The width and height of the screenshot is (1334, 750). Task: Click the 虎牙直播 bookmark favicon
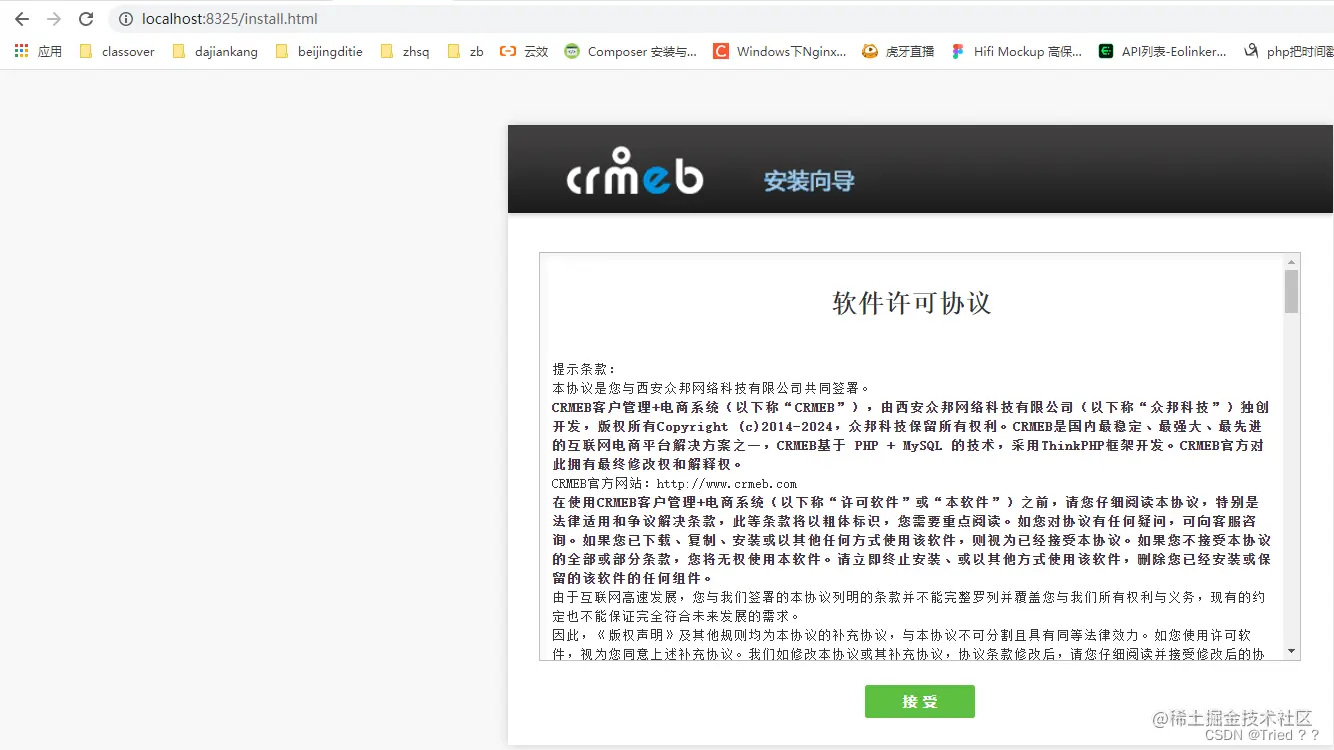pyautogui.click(x=868, y=50)
